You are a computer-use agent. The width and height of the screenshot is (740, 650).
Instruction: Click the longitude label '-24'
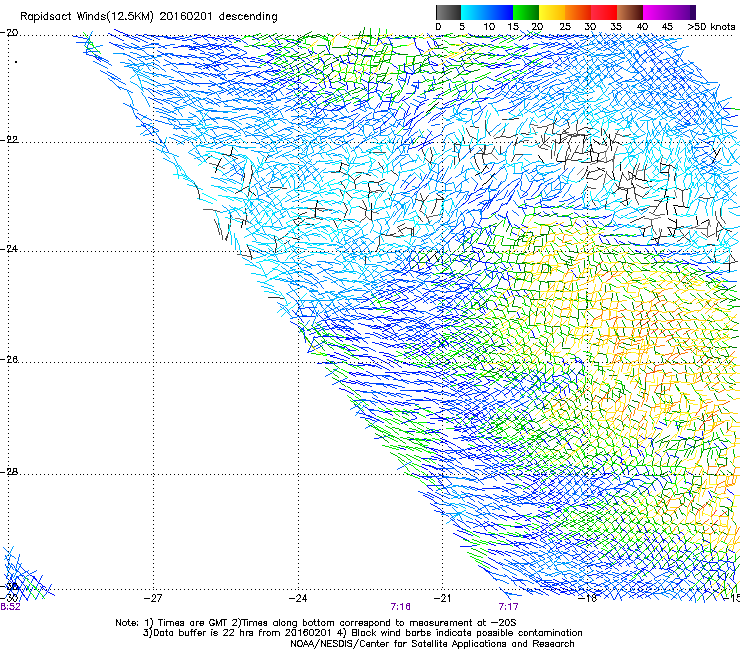tap(298, 599)
